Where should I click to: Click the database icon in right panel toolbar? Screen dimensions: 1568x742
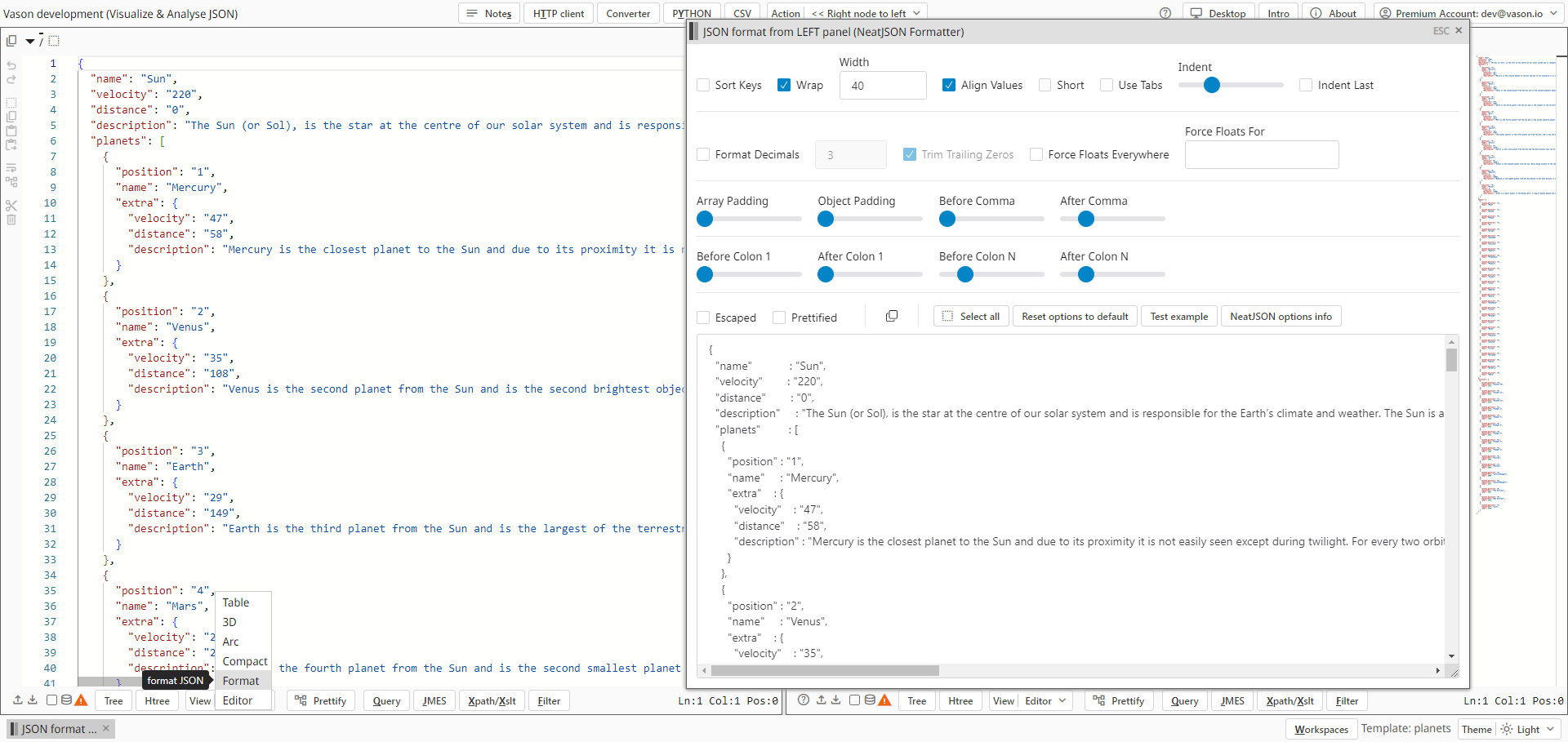coord(870,700)
